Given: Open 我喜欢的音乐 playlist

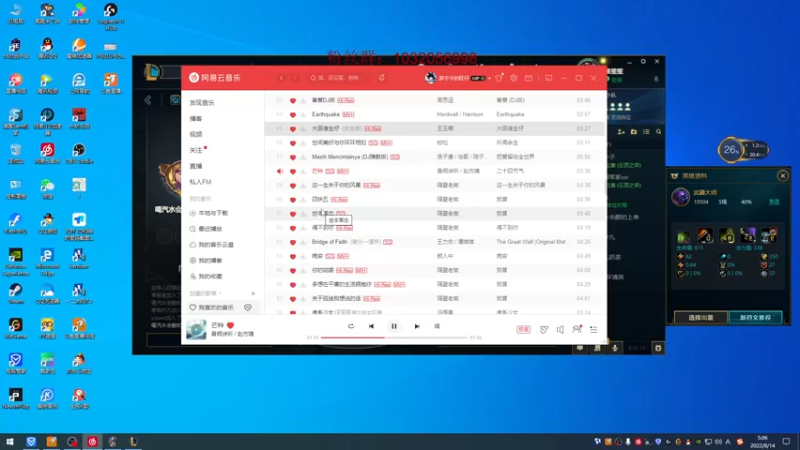Looking at the screenshot, I should (x=216, y=308).
